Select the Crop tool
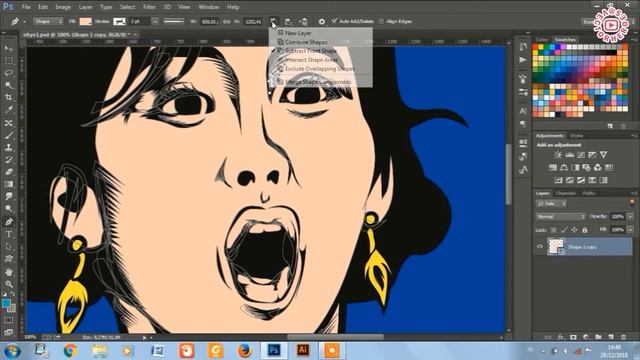This screenshot has width=640, height=360. click(x=9, y=98)
